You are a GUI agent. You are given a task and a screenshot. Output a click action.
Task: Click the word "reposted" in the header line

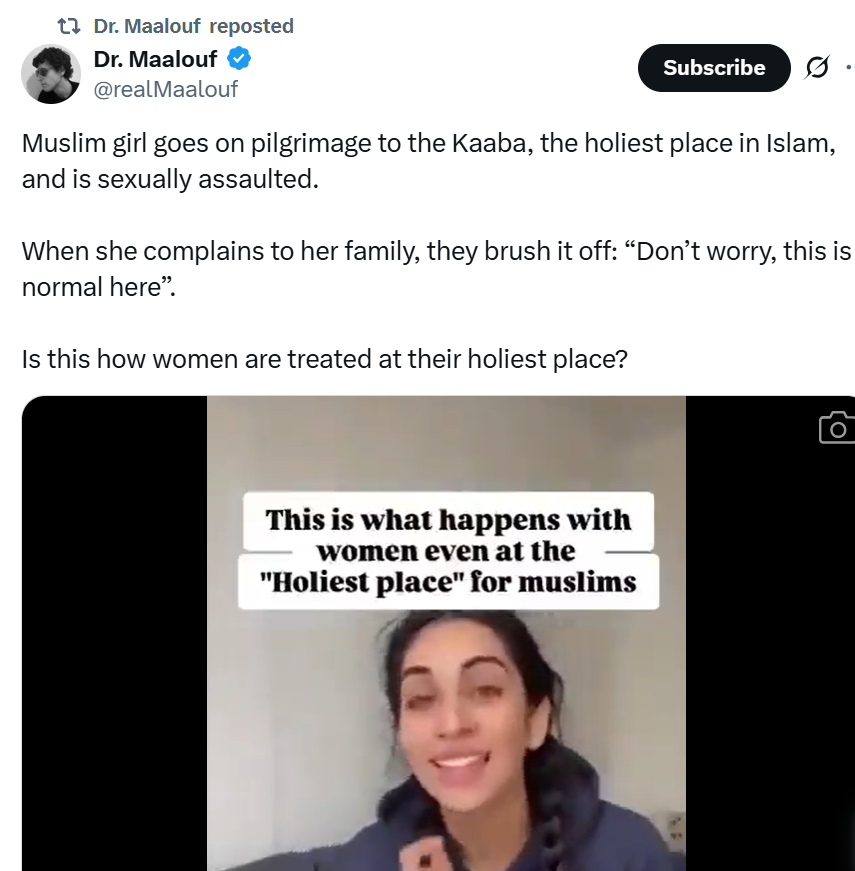point(251,26)
